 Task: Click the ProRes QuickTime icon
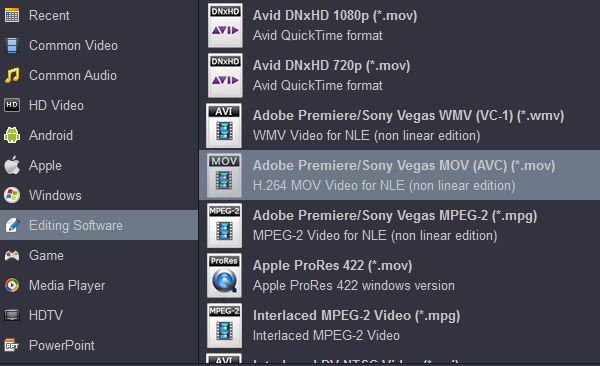(x=224, y=276)
